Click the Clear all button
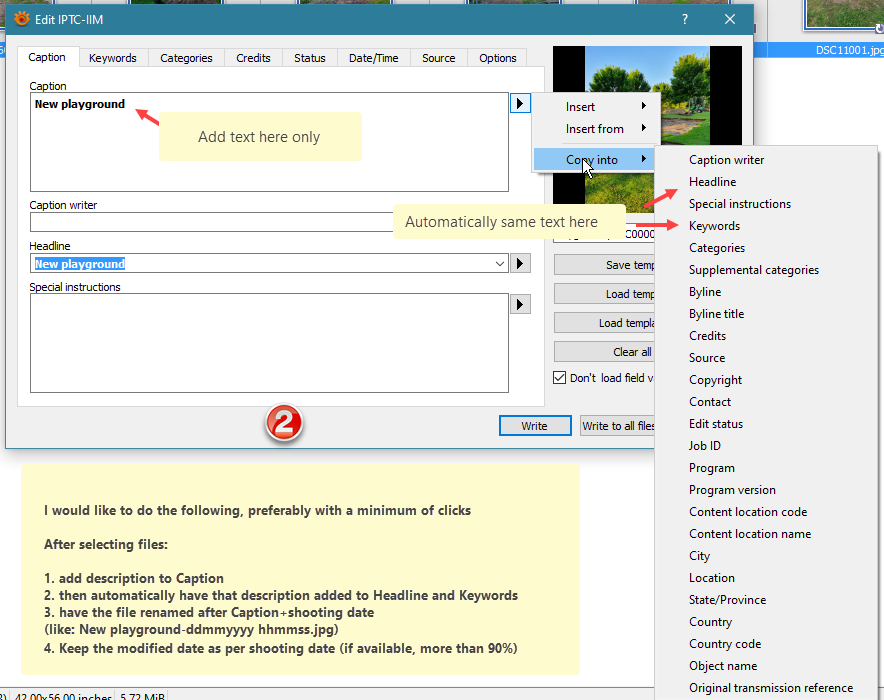 [604, 352]
